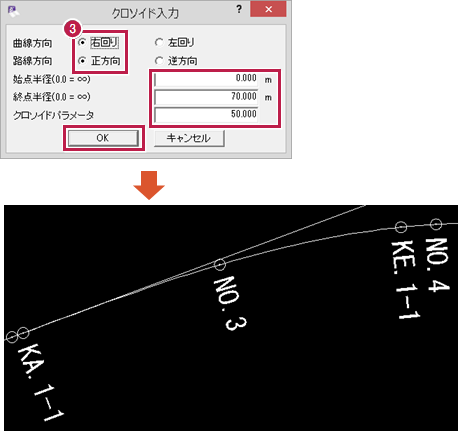The width and height of the screenshot is (458, 431).
Task: Click the キャンセル button
Action: point(189,138)
